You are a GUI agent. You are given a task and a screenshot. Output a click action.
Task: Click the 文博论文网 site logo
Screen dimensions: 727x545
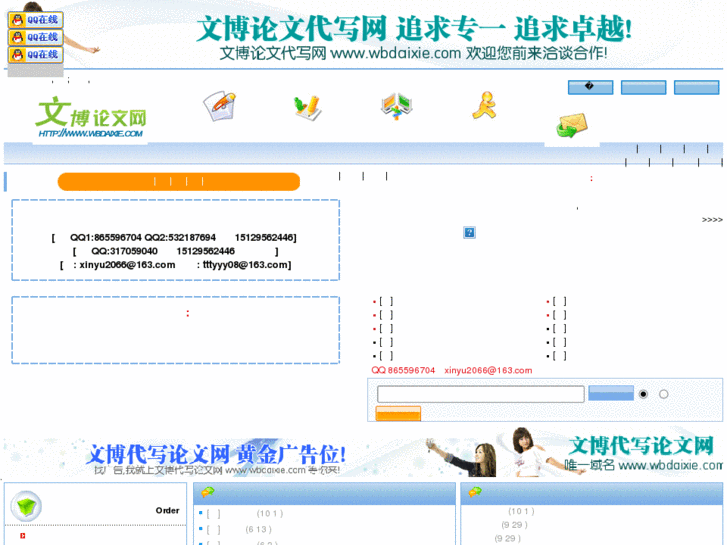(x=90, y=117)
